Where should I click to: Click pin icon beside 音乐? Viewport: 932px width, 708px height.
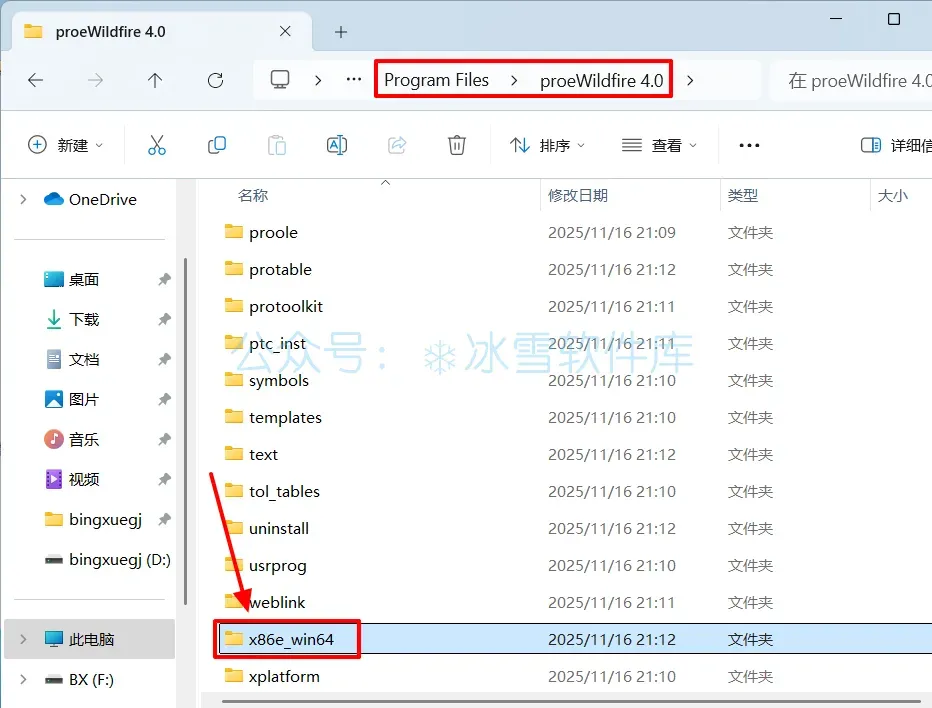165,439
